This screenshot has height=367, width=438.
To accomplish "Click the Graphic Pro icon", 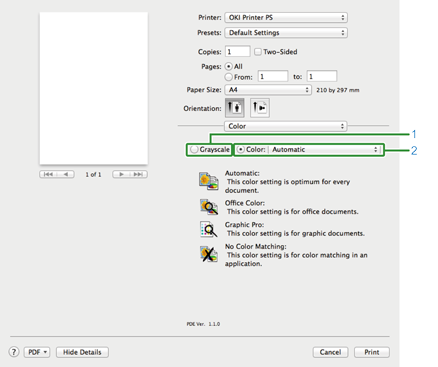I will 209,229.
